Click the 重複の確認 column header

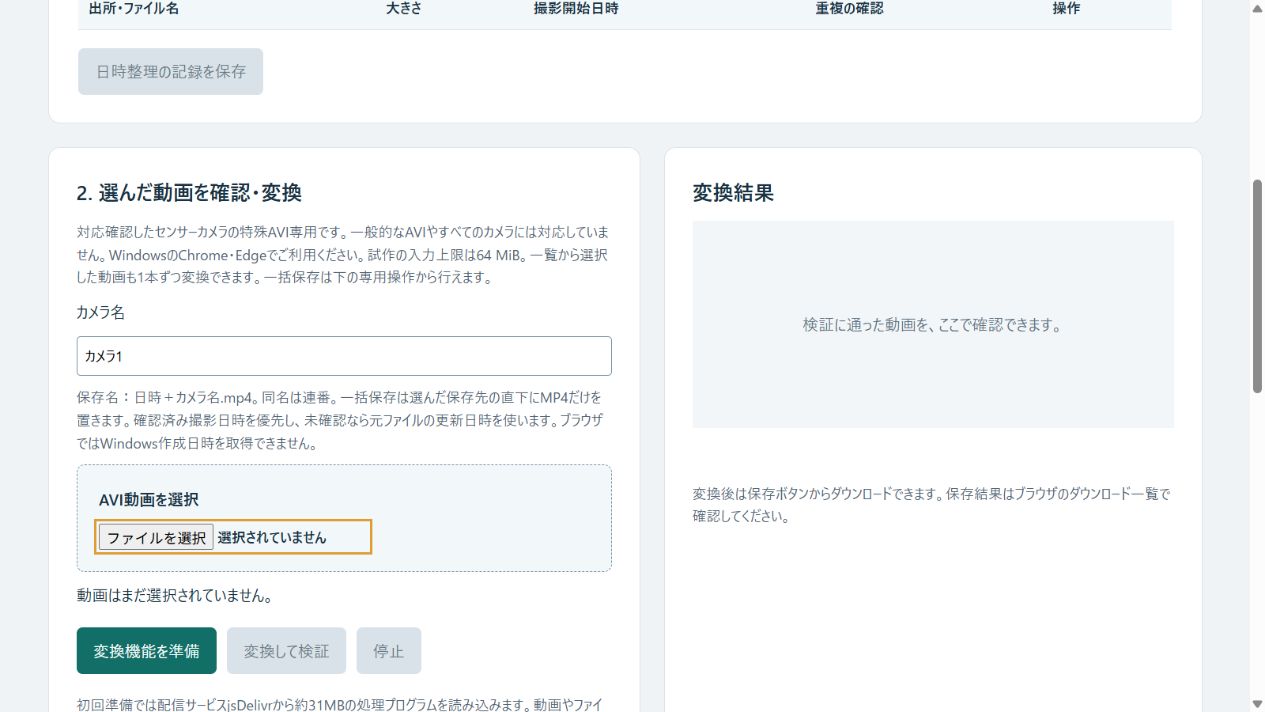pos(849,8)
